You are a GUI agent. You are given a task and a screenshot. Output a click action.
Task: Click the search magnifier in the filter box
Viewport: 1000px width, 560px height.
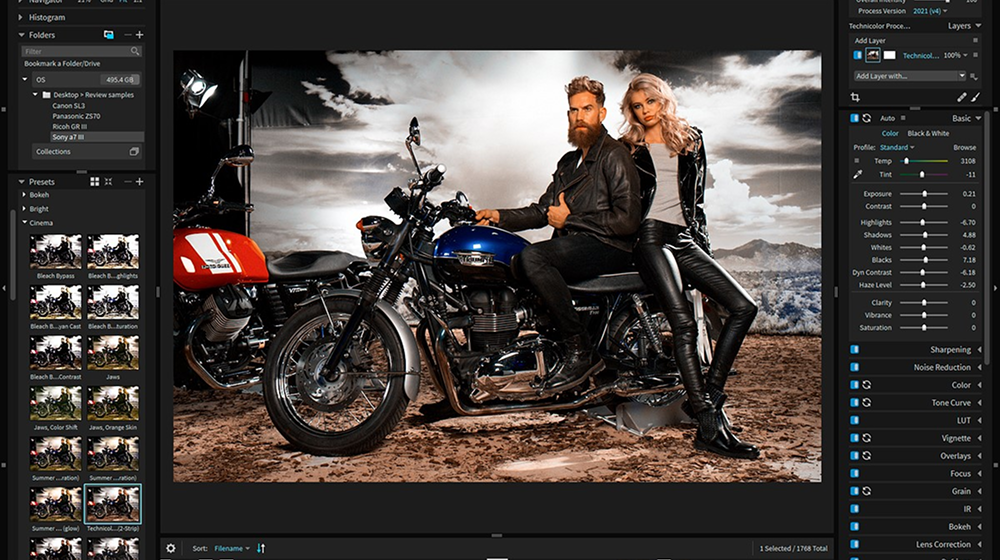(135, 51)
